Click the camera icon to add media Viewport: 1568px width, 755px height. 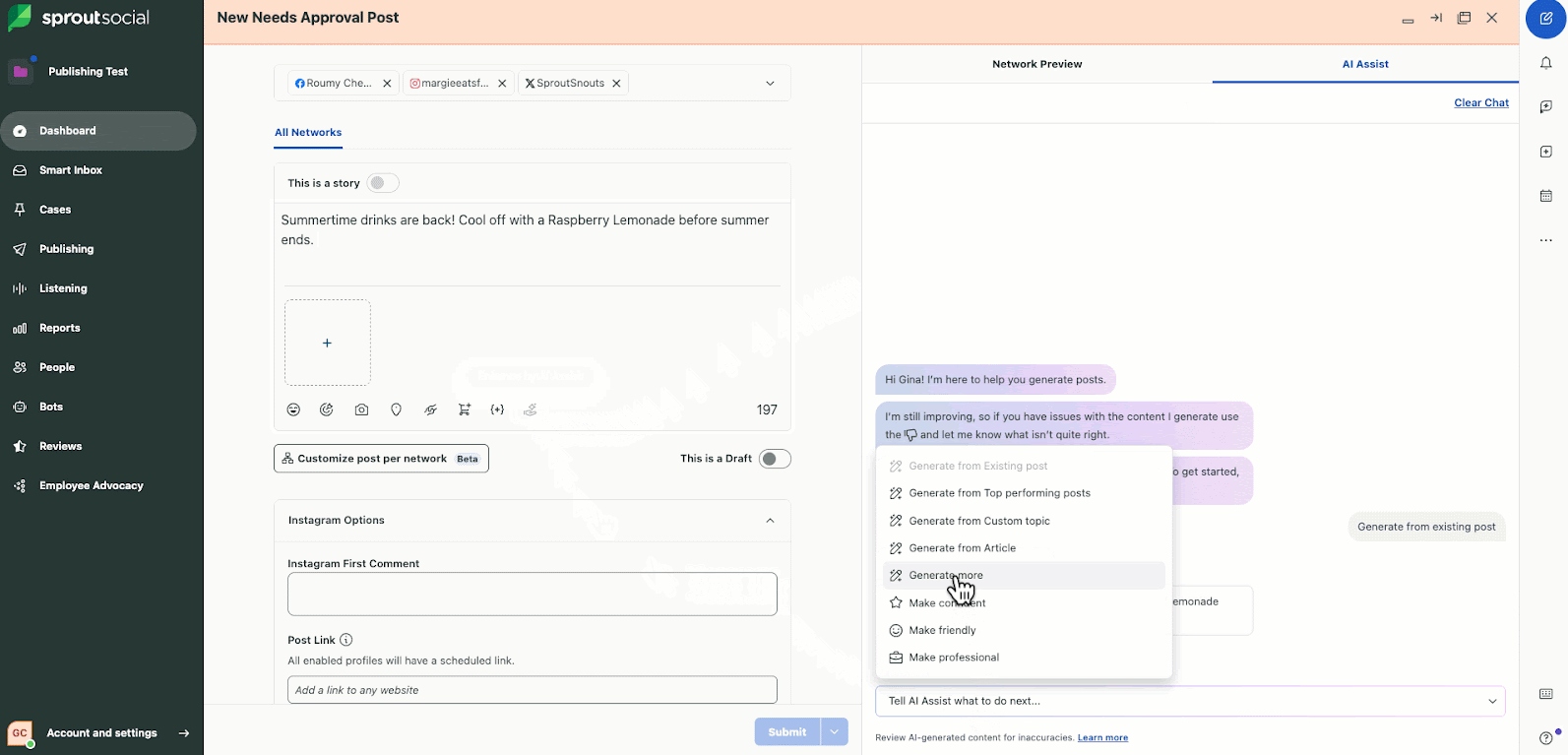[361, 409]
